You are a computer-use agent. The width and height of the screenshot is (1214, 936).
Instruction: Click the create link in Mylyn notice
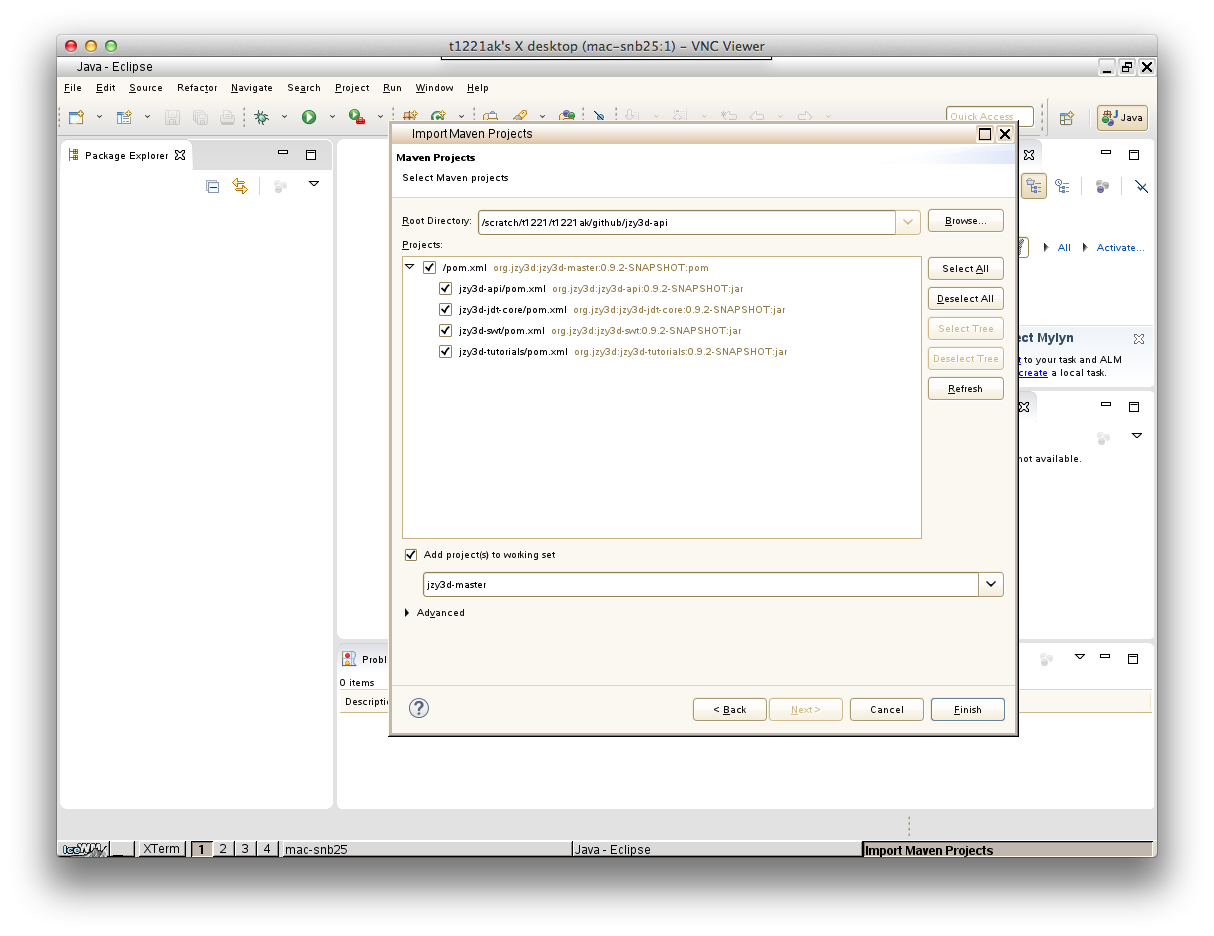click(x=1034, y=373)
